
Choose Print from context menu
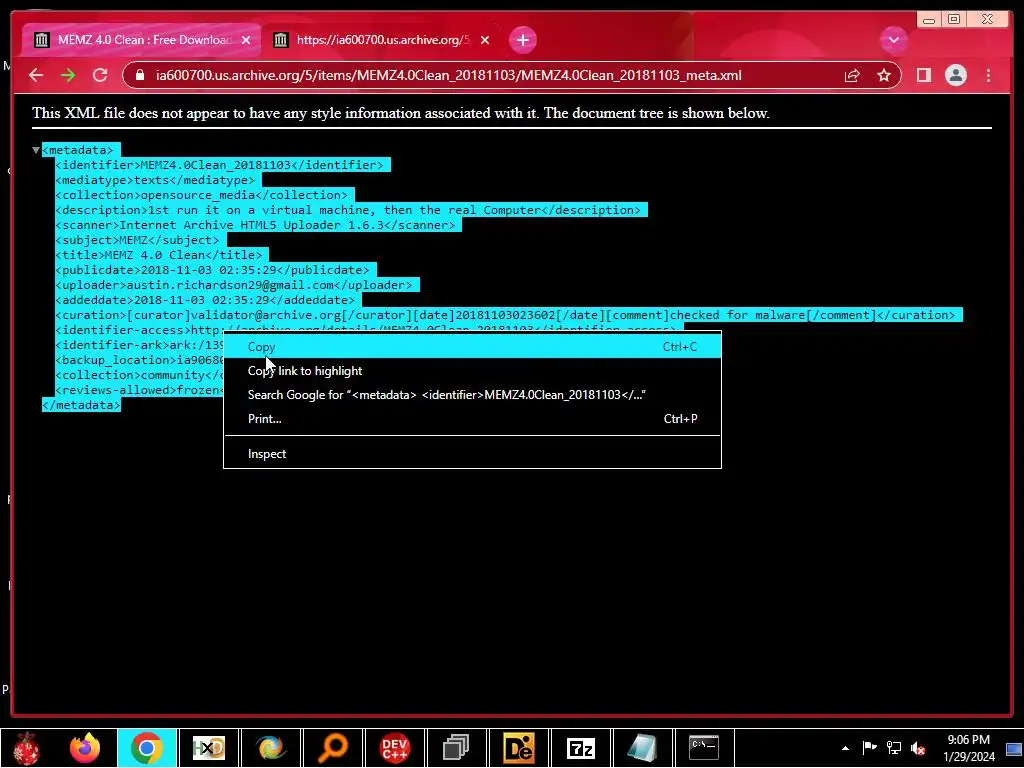click(x=472, y=419)
